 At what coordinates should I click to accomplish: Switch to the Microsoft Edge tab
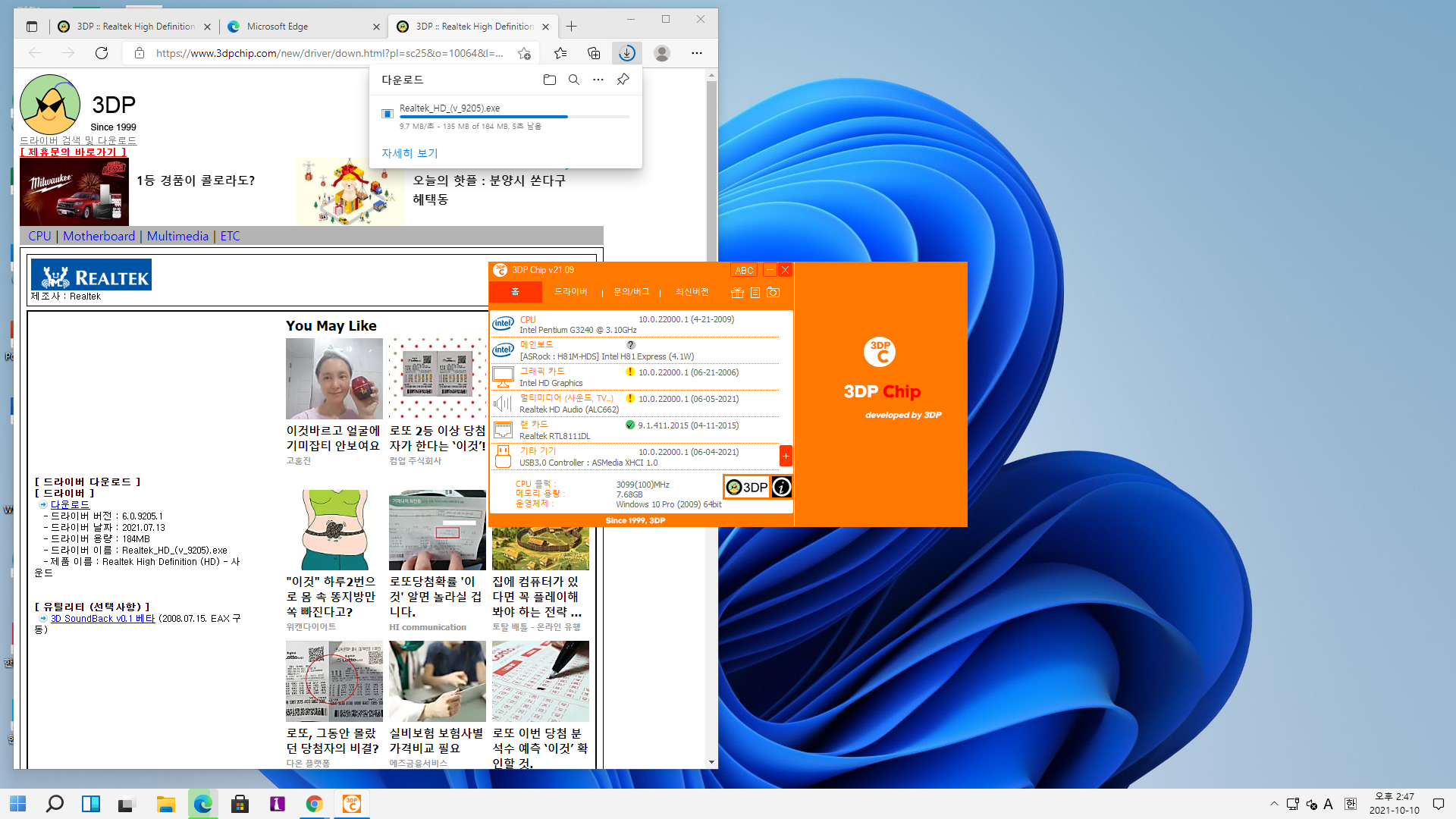(x=303, y=27)
